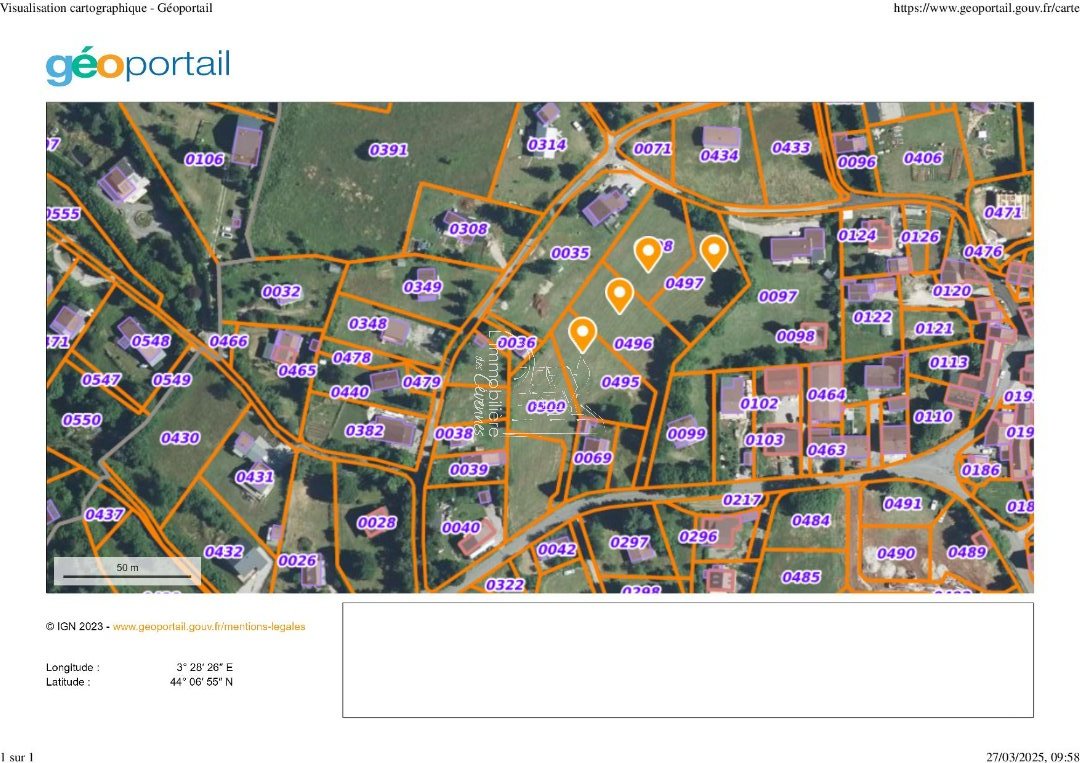
Task: Select the lowest orange marker near parcel 0495
Action: [582, 332]
